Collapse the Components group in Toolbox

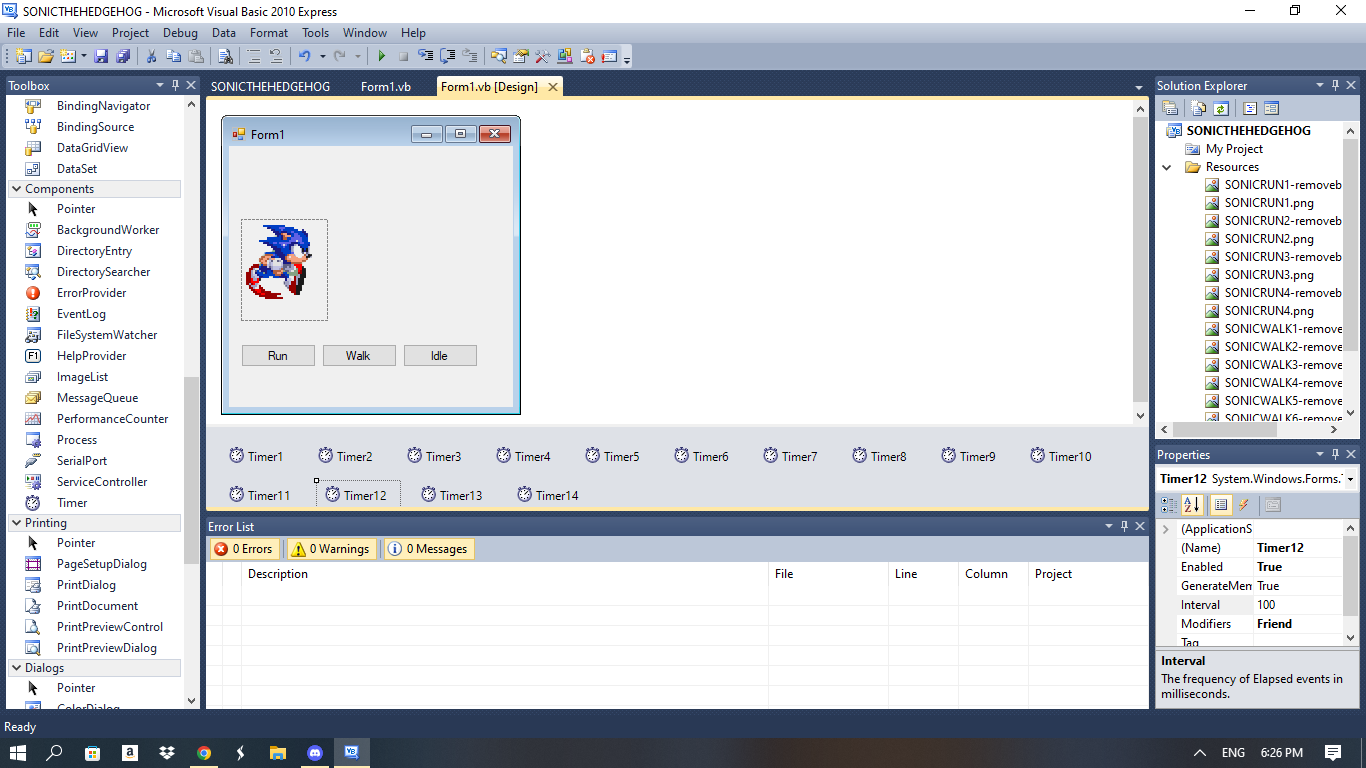[16, 189]
